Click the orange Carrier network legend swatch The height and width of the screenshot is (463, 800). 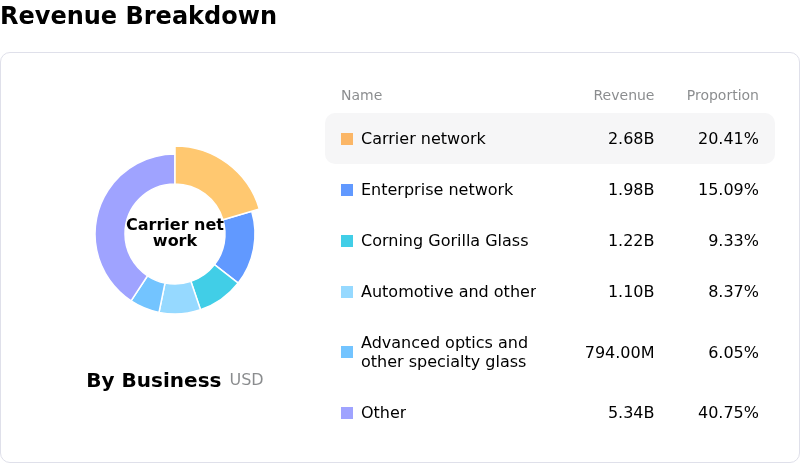point(347,139)
